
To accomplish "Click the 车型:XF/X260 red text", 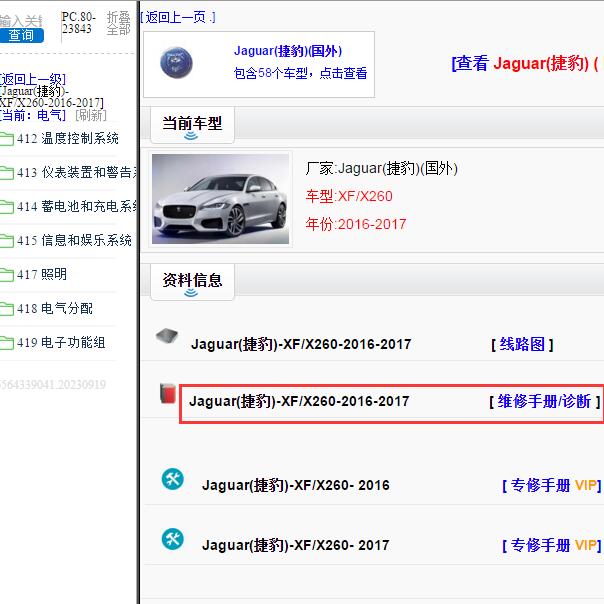I will 349,196.
